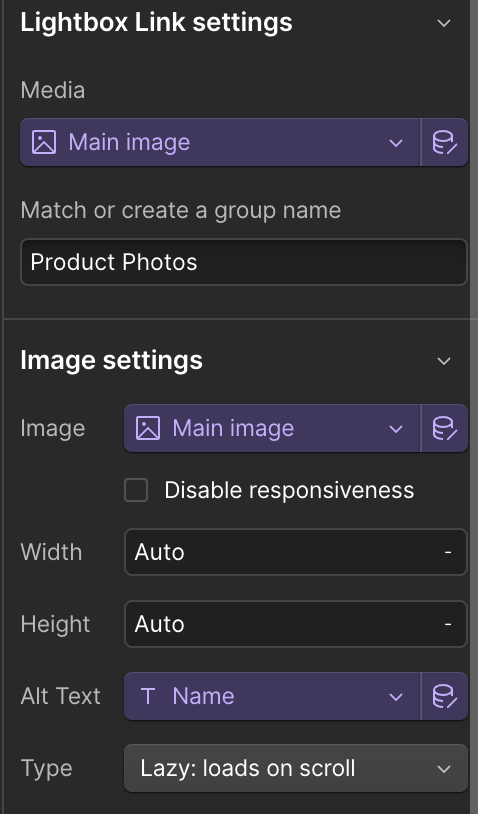Click the Image settings heading
The height and width of the screenshot is (814, 478).
[112, 361]
